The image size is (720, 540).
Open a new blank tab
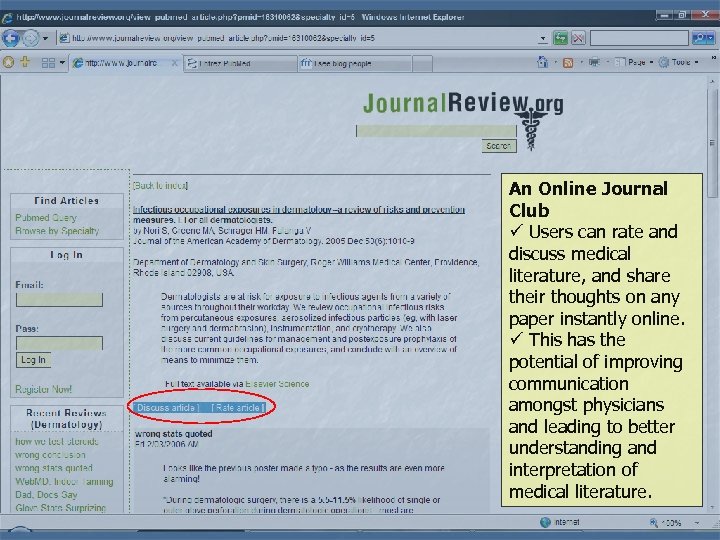click(x=422, y=63)
